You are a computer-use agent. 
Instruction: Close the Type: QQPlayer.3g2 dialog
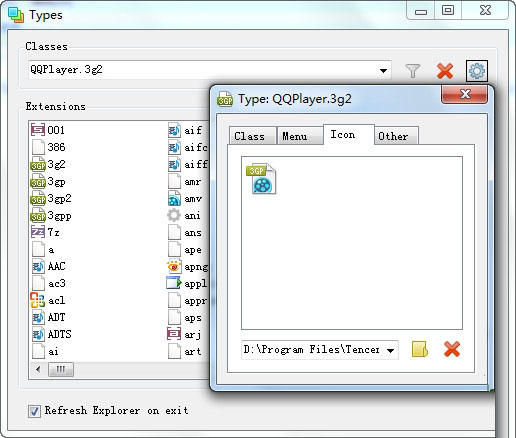click(465, 94)
